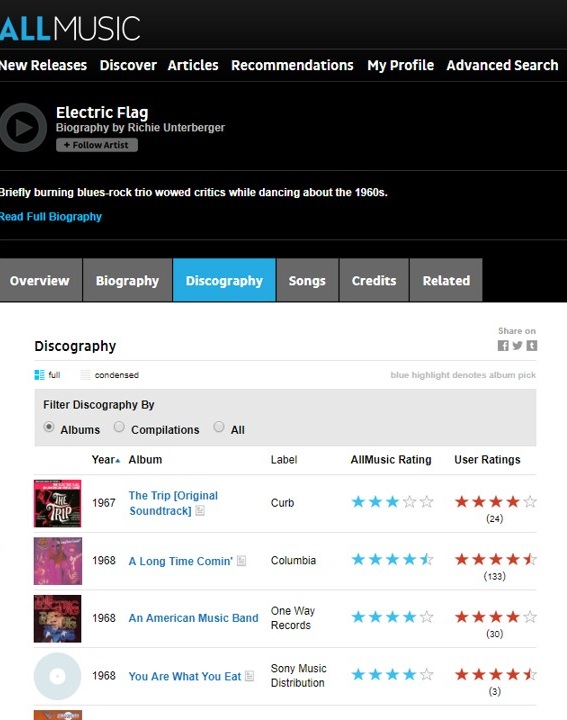Click the (24) user ratings count

494,519
